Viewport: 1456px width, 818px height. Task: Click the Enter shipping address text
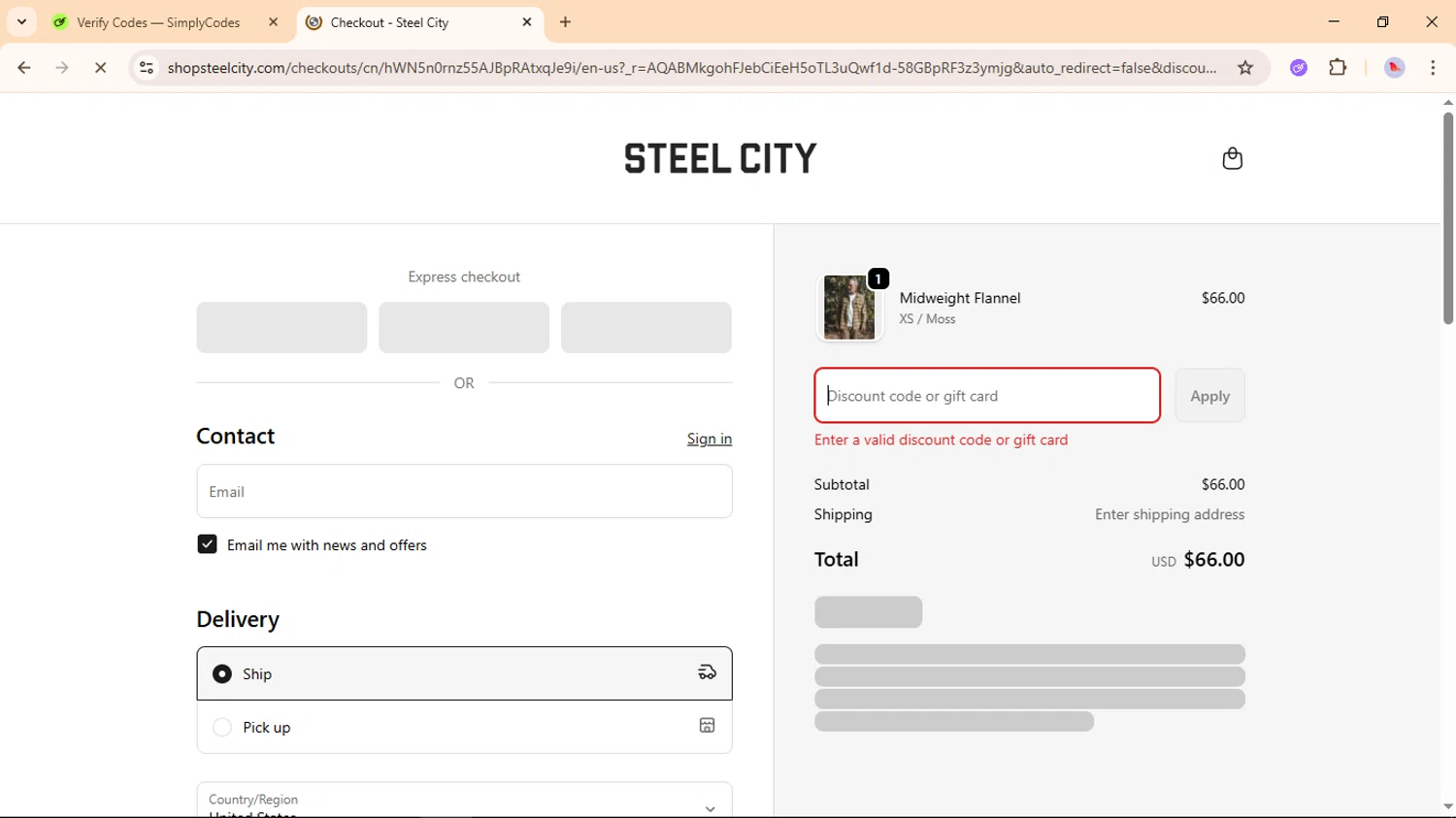point(1170,514)
